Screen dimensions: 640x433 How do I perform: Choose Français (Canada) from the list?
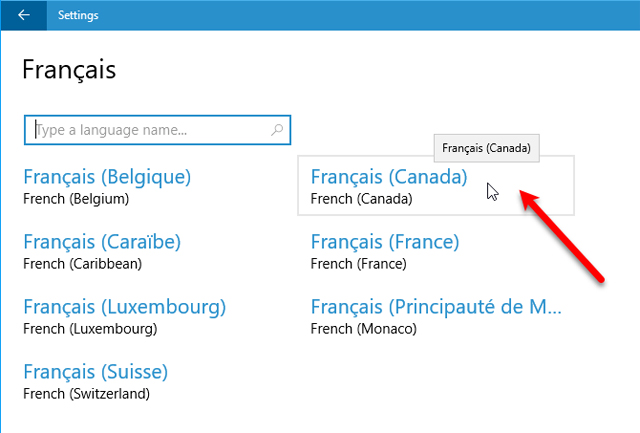coord(389,177)
